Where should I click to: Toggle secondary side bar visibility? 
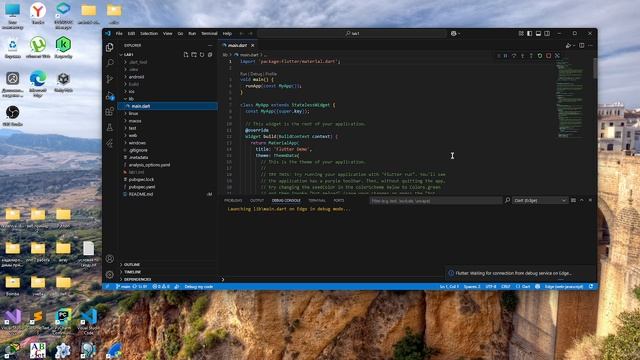[547, 33]
